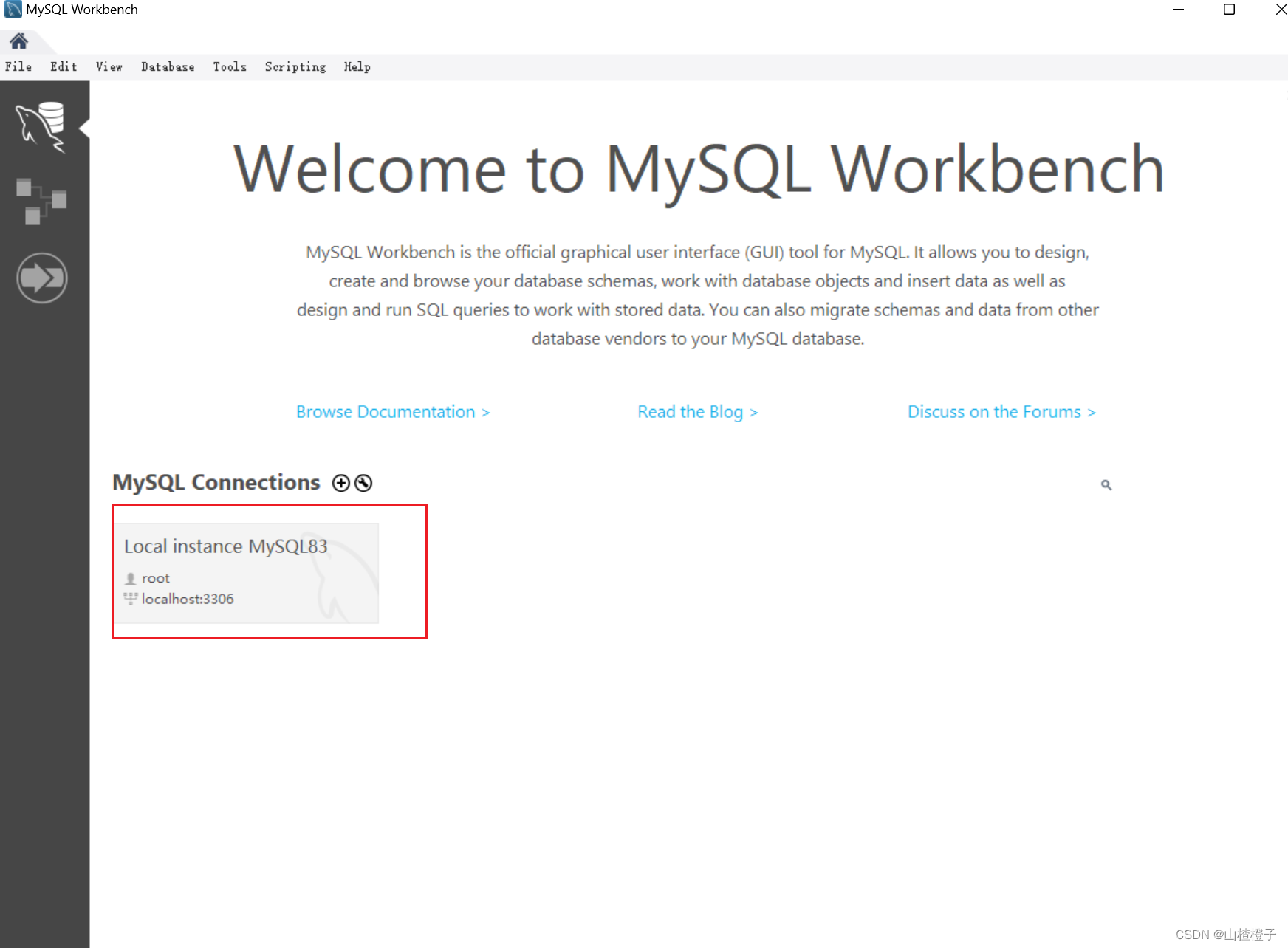Select the home tab icon above the menu
This screenshot has height=948, width=1288.
coord(20,41)
